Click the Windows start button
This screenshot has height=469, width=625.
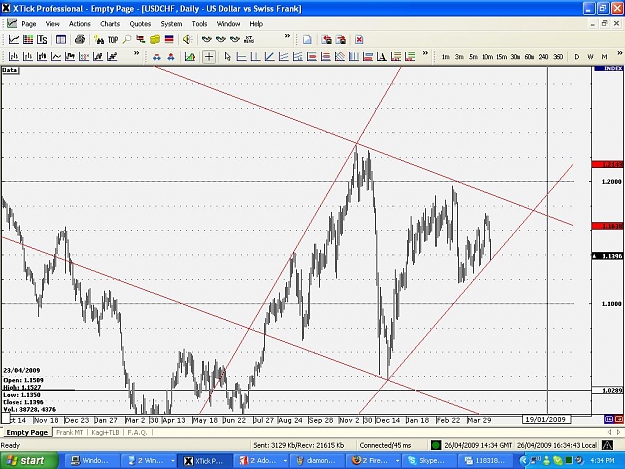[27, 461]
